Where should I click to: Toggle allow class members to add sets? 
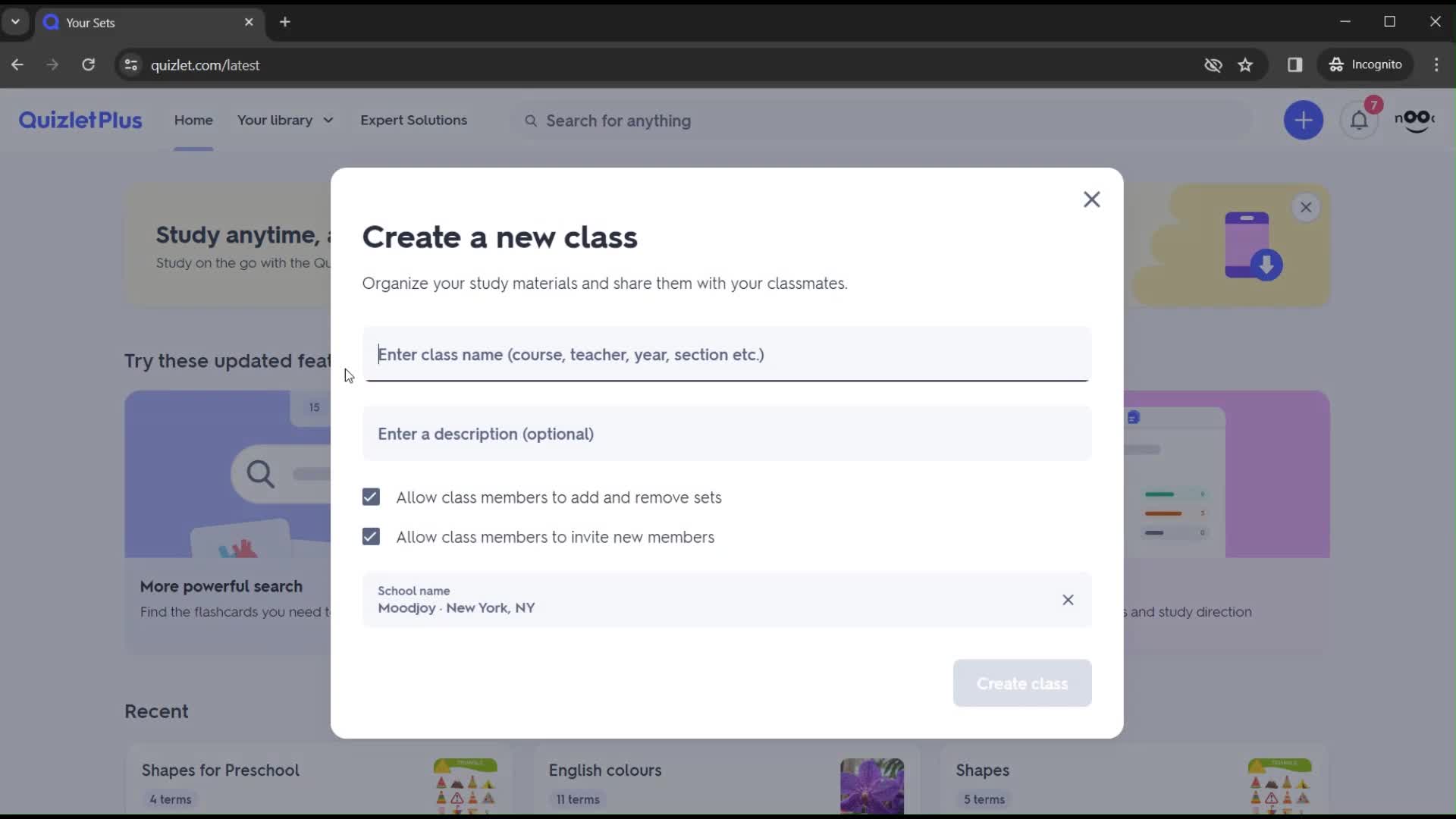pyautogui.click(x=371, y=497)
